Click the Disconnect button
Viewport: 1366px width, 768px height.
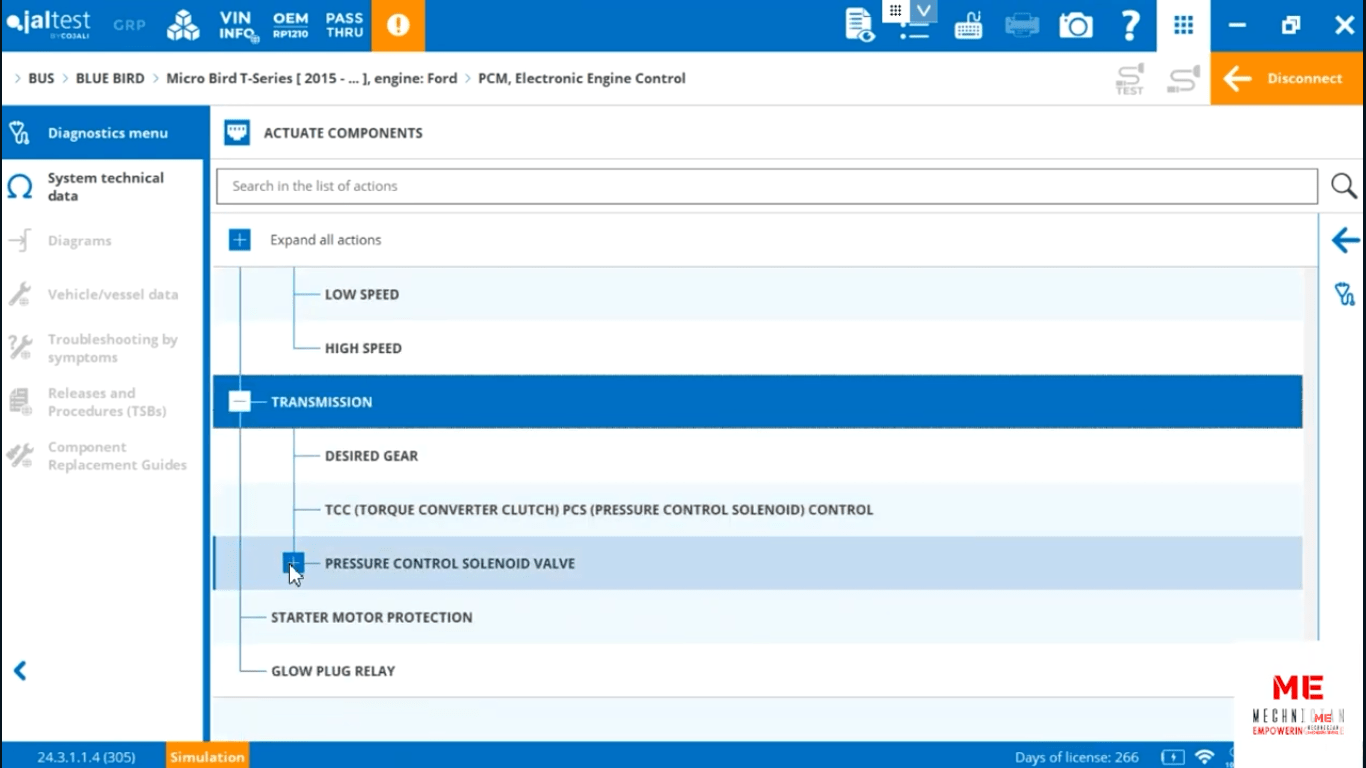point(1287,79)
